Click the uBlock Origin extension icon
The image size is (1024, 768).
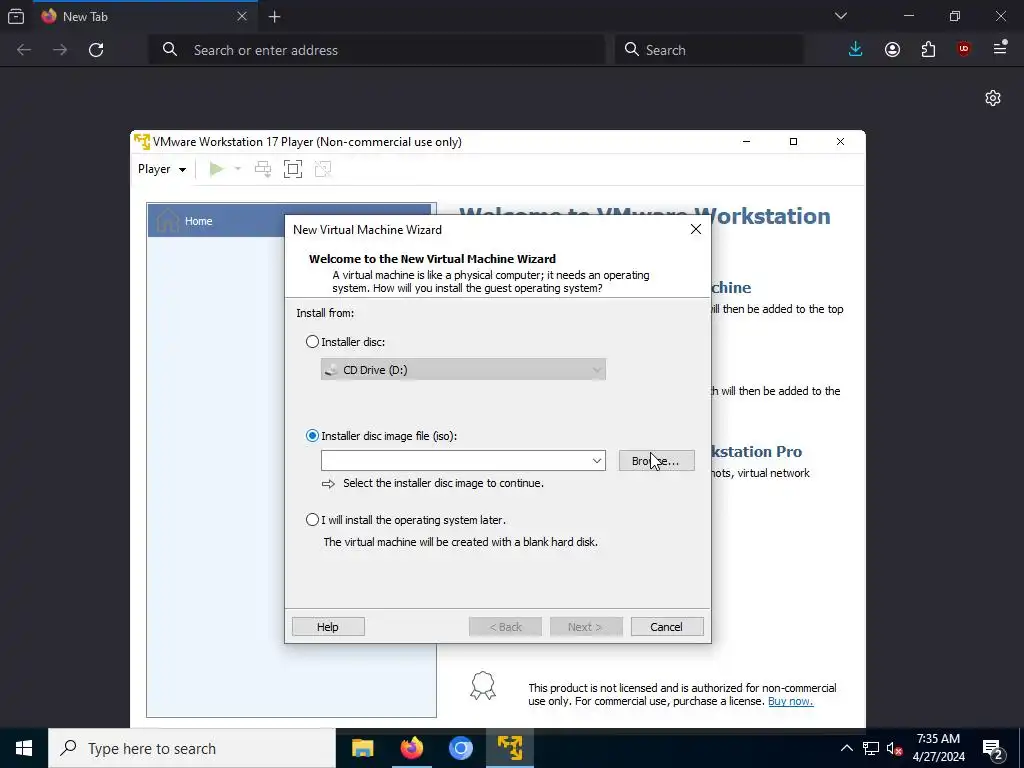click(x=964, y=50)
